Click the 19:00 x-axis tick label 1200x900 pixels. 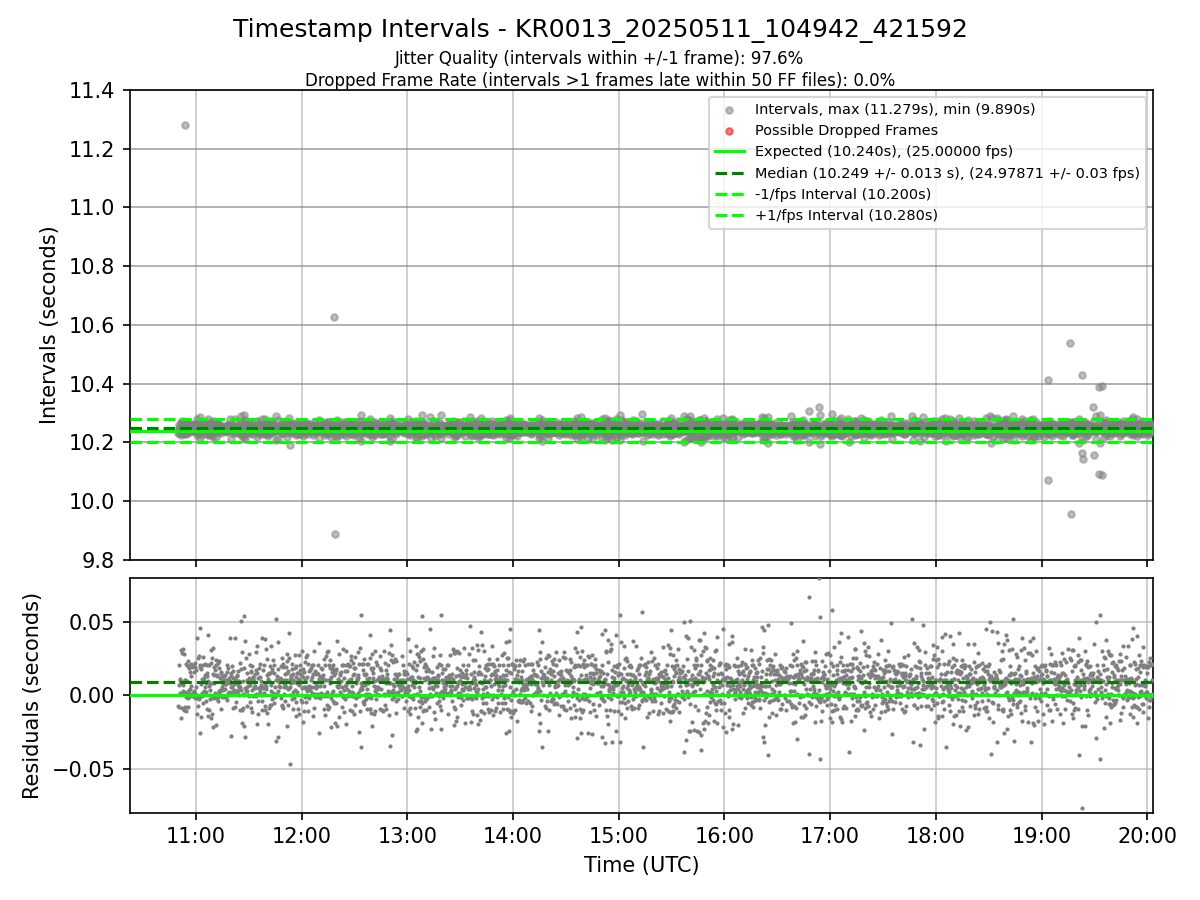1042,835
